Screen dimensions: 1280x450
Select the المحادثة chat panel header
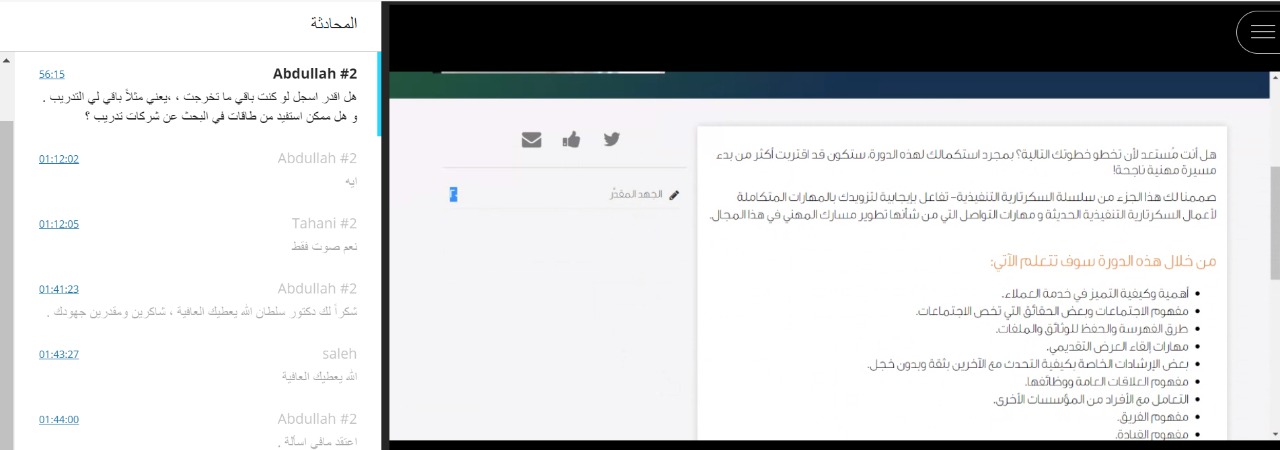tap(333, 23)
